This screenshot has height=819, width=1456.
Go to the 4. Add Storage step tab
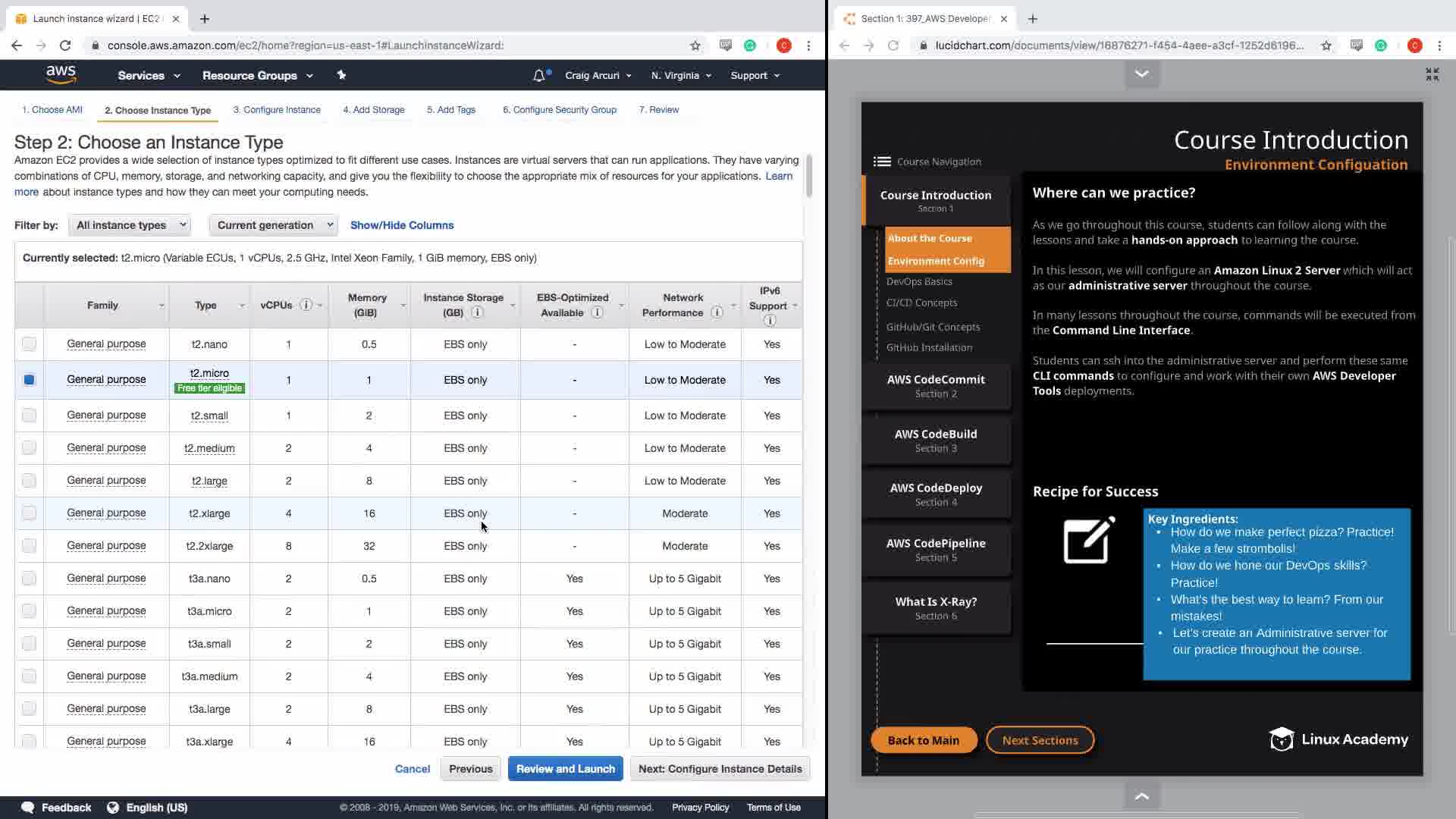tap(373, 110)
